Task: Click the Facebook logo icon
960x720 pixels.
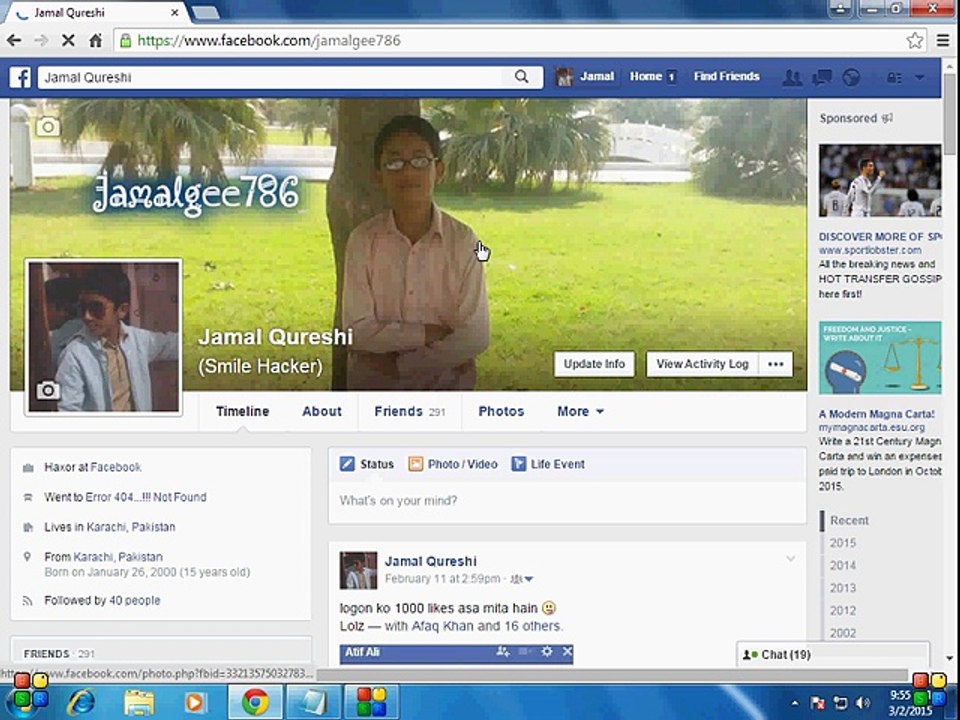Action: pyautogui.click(x=20, y=77)
